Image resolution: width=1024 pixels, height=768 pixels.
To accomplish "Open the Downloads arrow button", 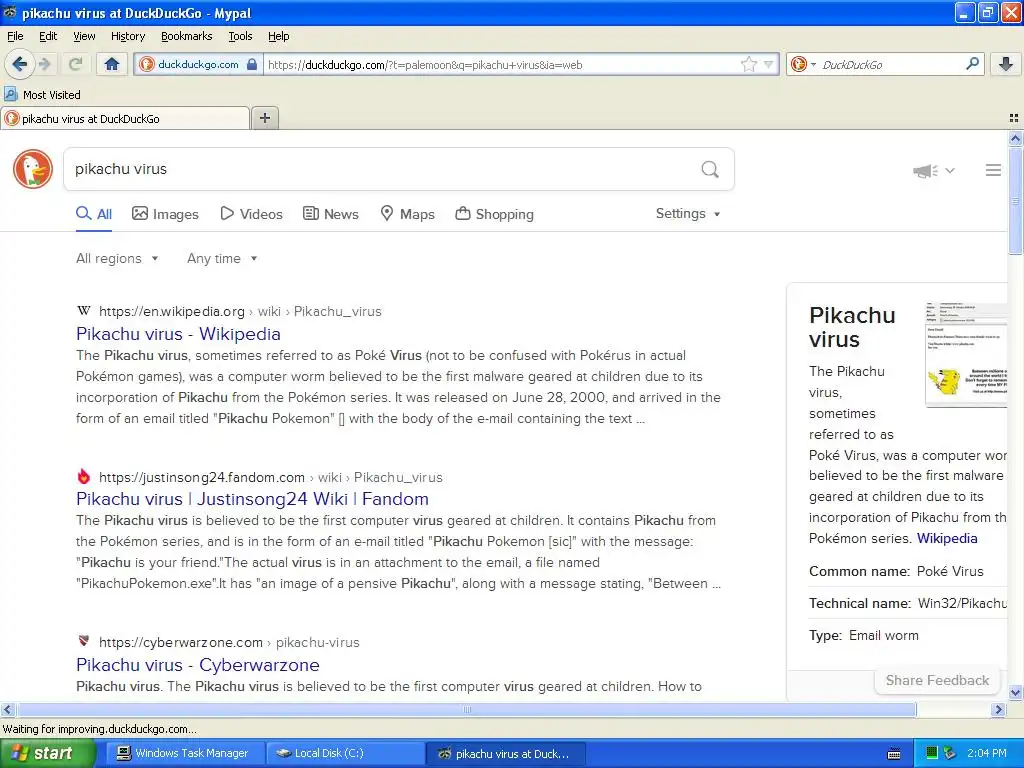I will coord(1006,64).
